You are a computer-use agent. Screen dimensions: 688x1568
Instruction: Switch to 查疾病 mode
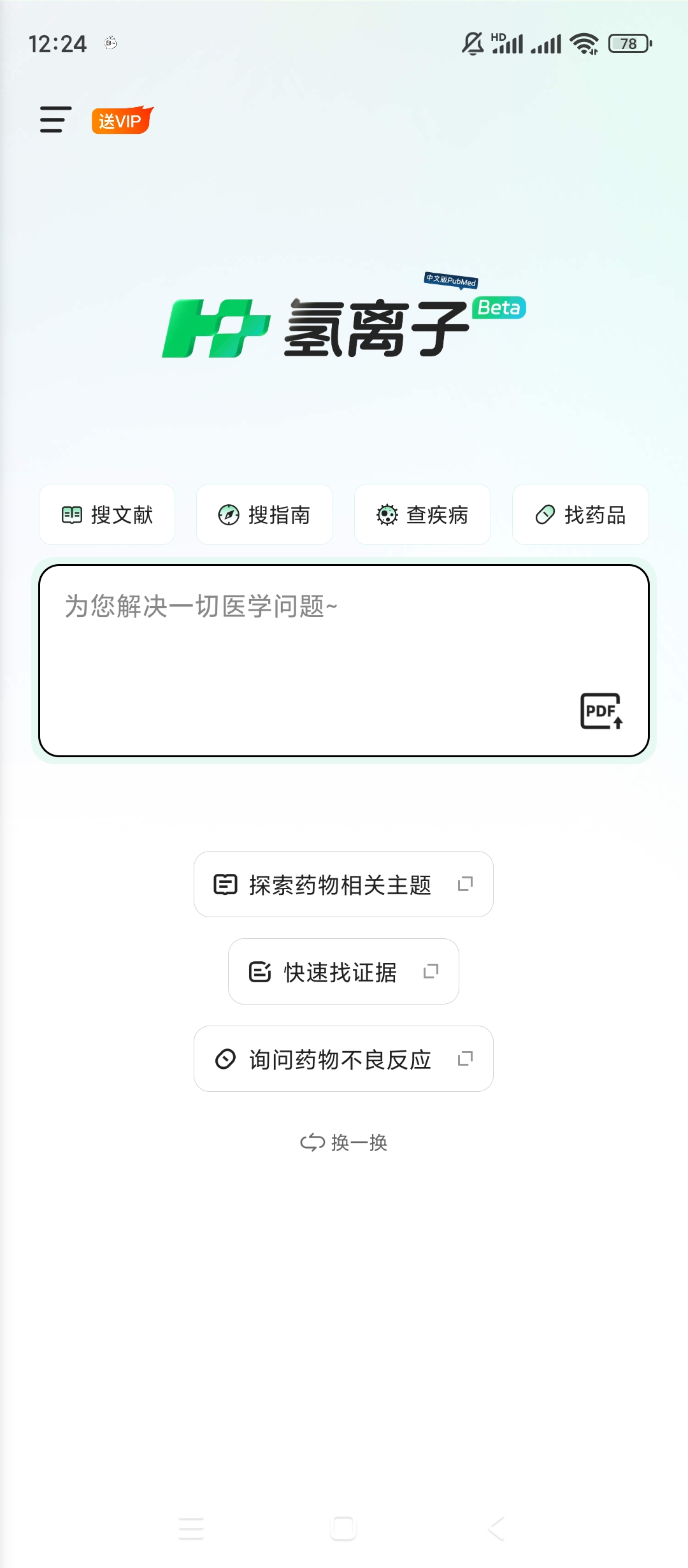[422, 514]
